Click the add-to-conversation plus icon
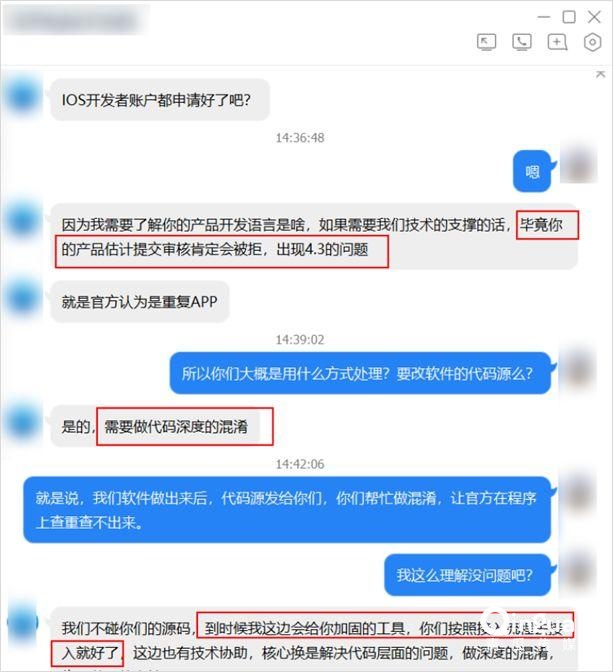The width and height of the screenshot is (613, 672). tap(557, 42)
